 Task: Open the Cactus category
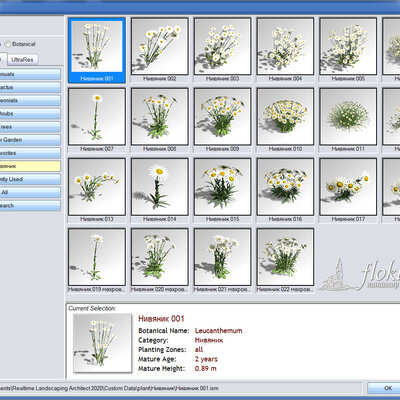click(30, 87)
